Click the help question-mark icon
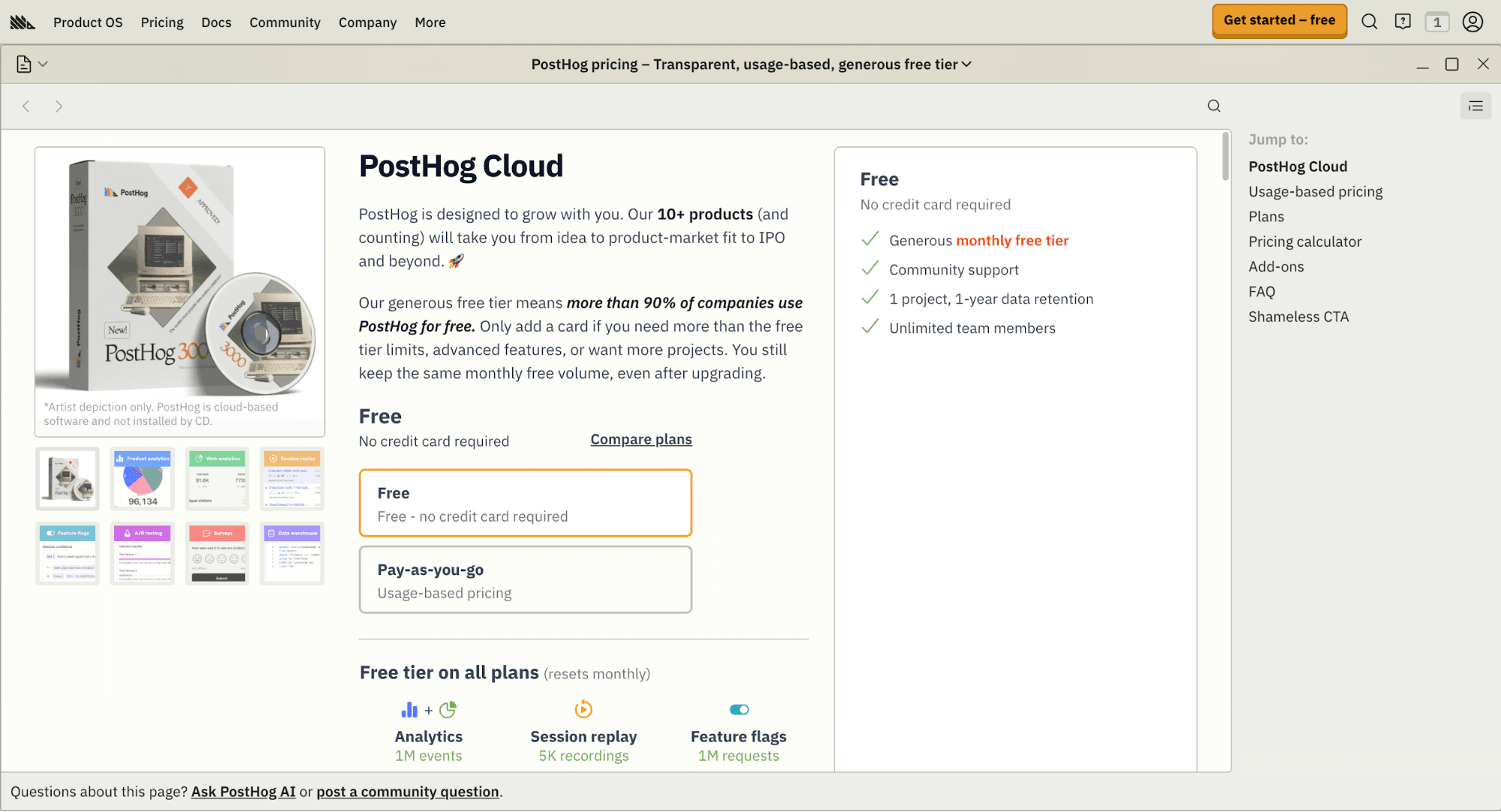The height and width of the screenshot is (812, 1501). tap(1403, 22)
